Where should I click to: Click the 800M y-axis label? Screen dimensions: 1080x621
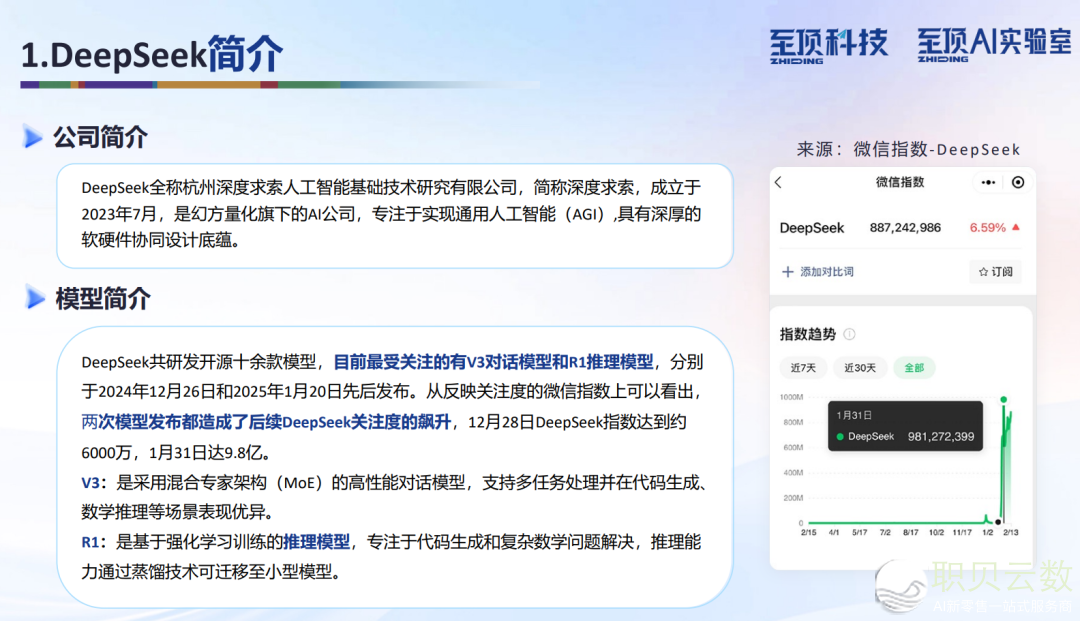[x=793, y=422]
